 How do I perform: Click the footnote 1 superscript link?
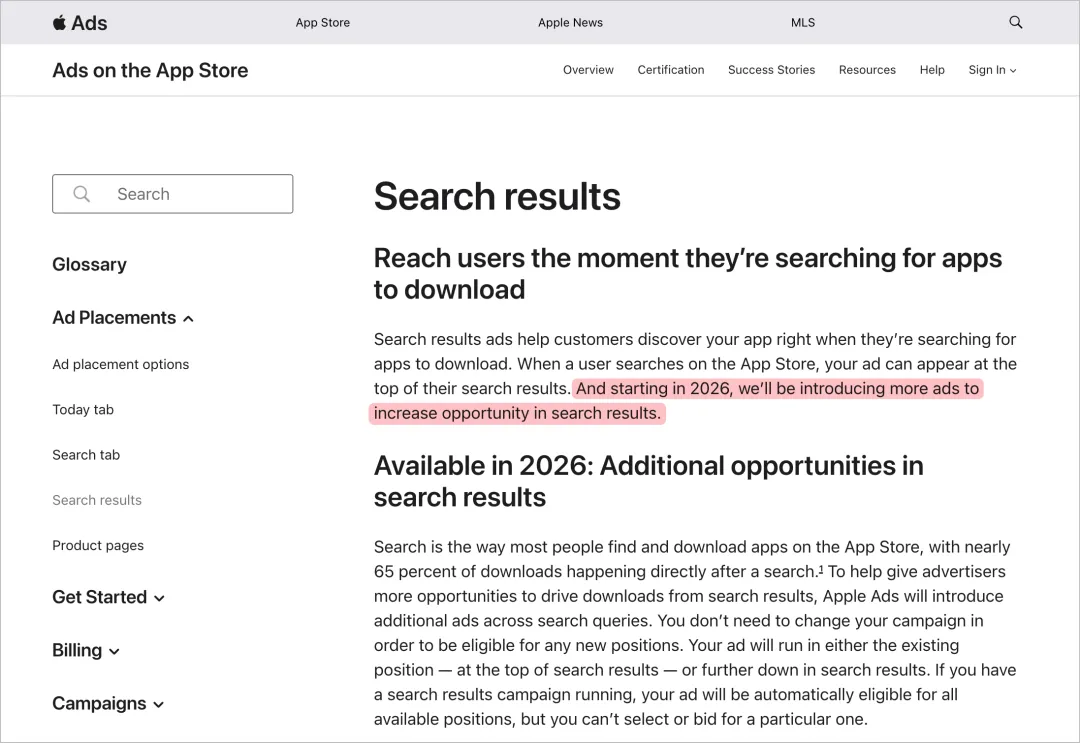pyautogui.click(x=820, y=569)
